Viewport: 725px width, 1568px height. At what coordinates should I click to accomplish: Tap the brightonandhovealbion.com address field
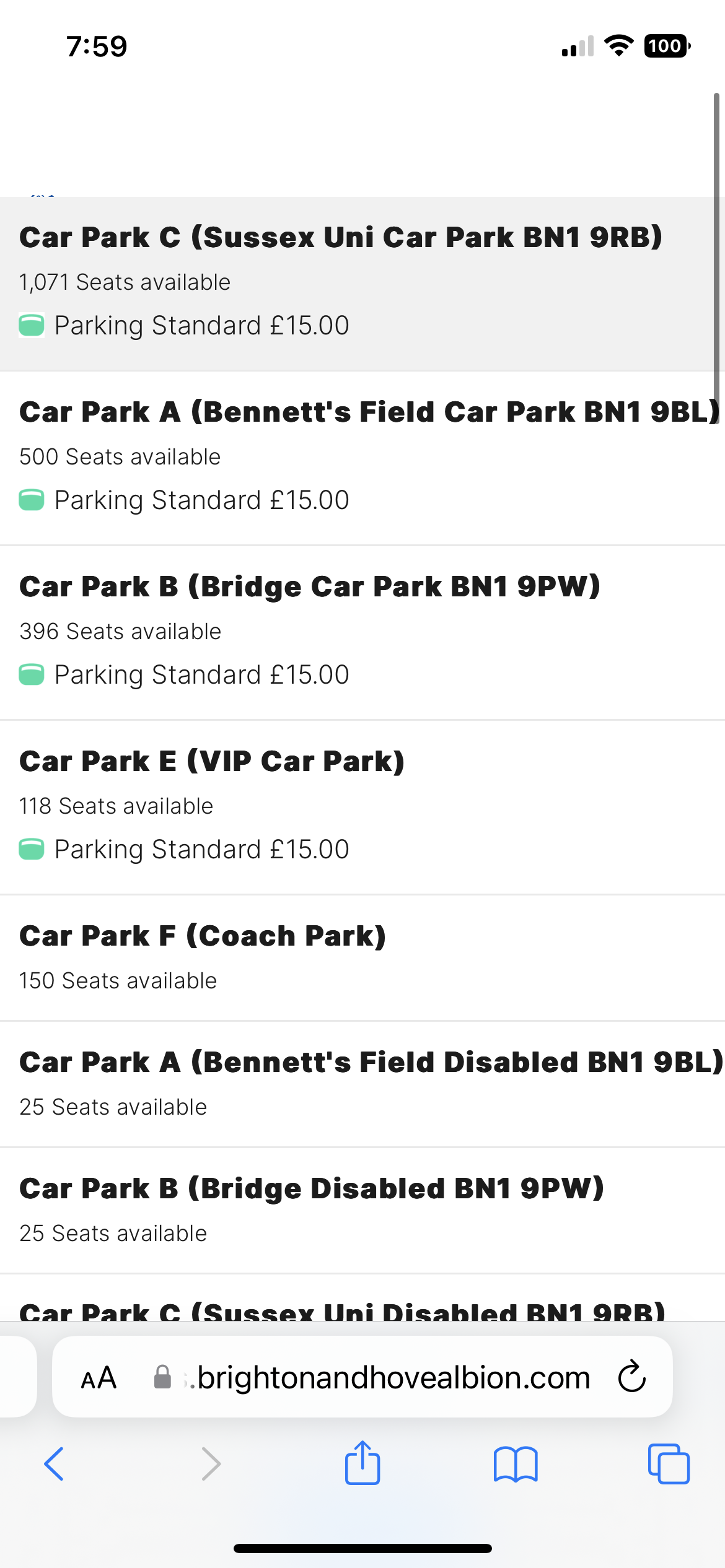[x=362, y=1377]
